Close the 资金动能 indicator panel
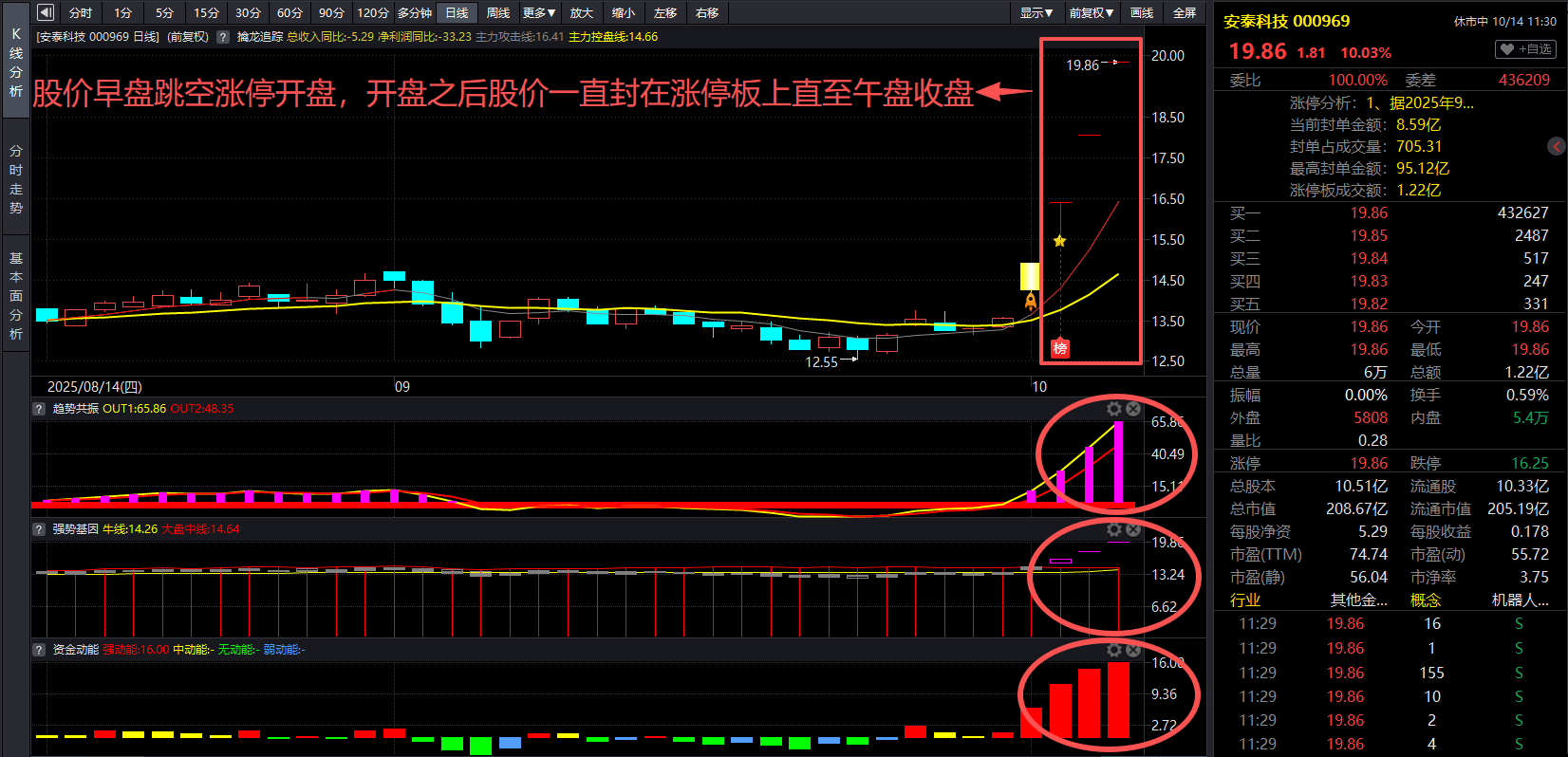Image resolution: width=1568 pixels, height=757 pixels. [x=1133, y=650]
